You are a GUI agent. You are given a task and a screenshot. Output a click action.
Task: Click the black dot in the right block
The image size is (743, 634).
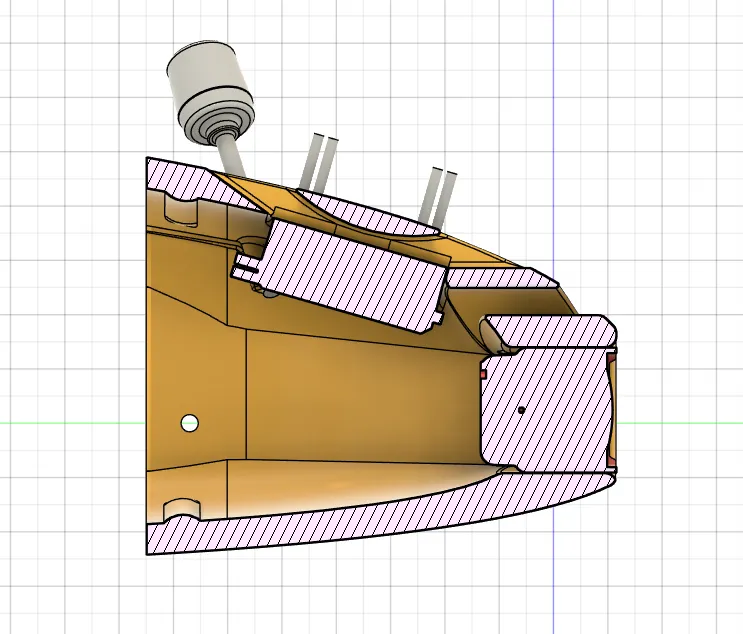click(x=521, y=410)
